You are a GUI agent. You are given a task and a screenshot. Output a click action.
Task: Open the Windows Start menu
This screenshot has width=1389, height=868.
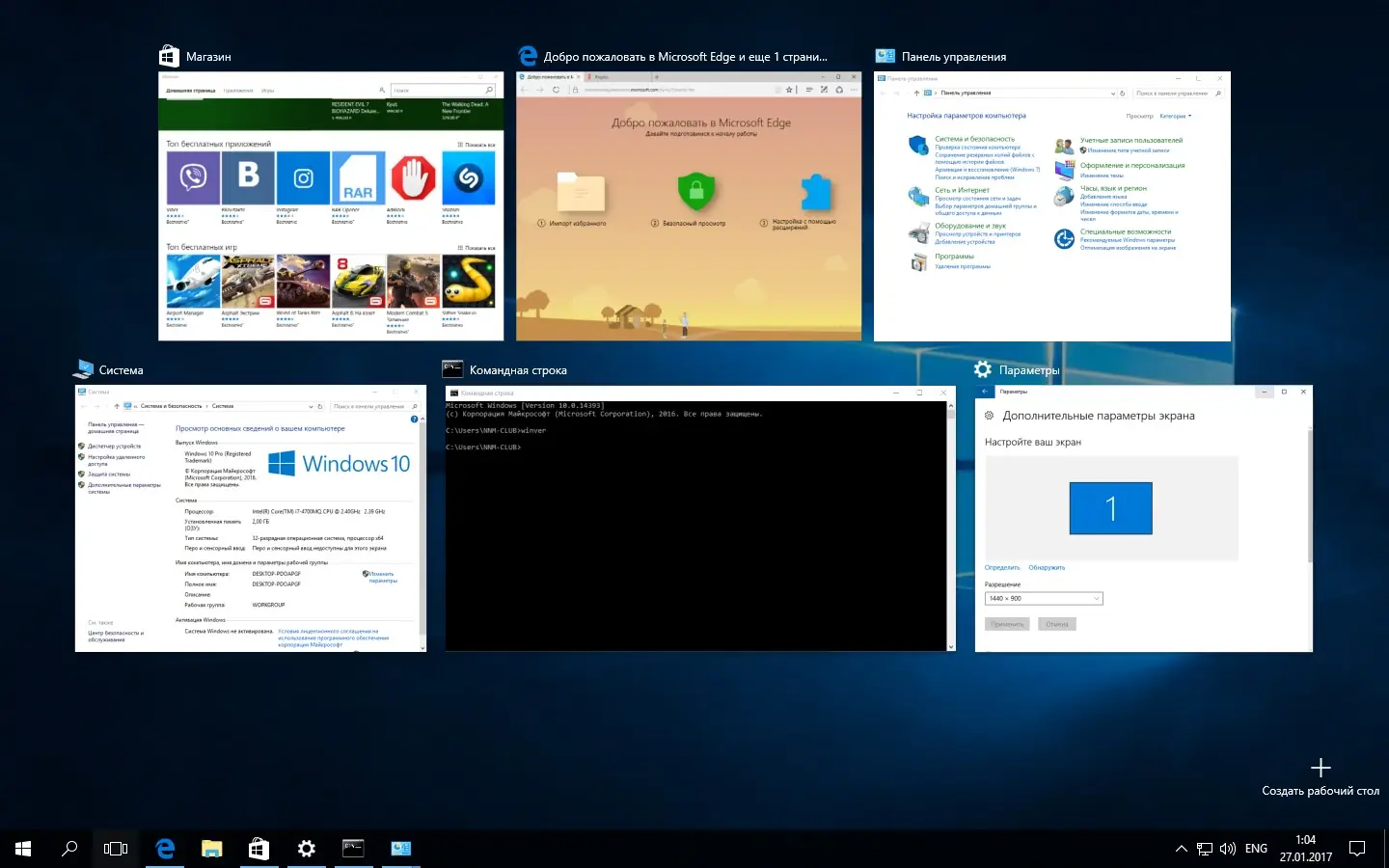23,849
